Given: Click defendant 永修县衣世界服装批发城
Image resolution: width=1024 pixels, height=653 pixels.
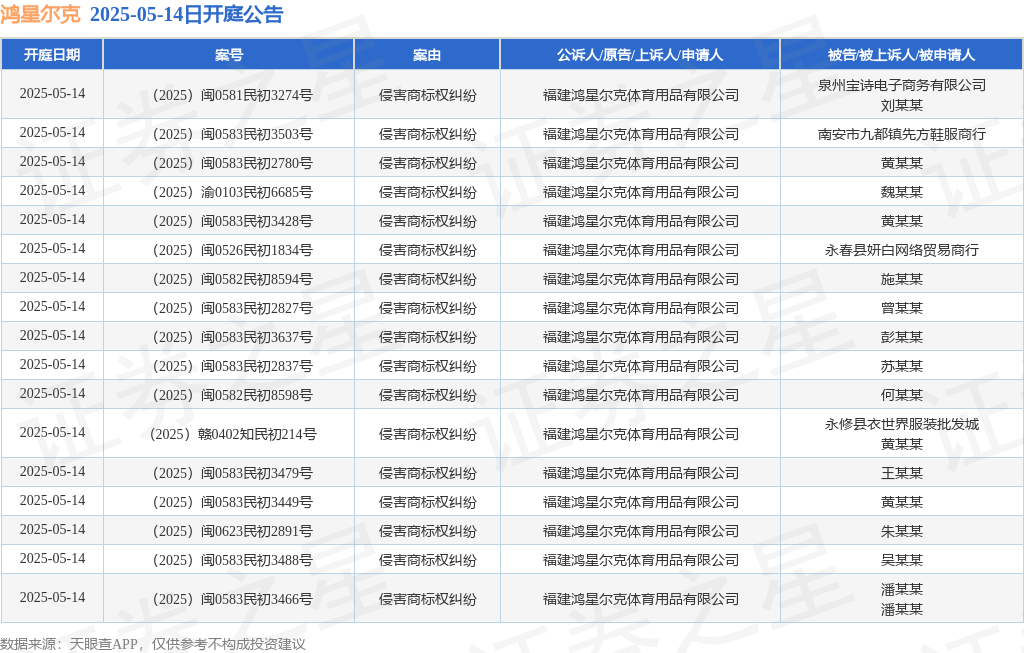Looking at the screenshot, I should pyautogui.click(x=902, y=424).
